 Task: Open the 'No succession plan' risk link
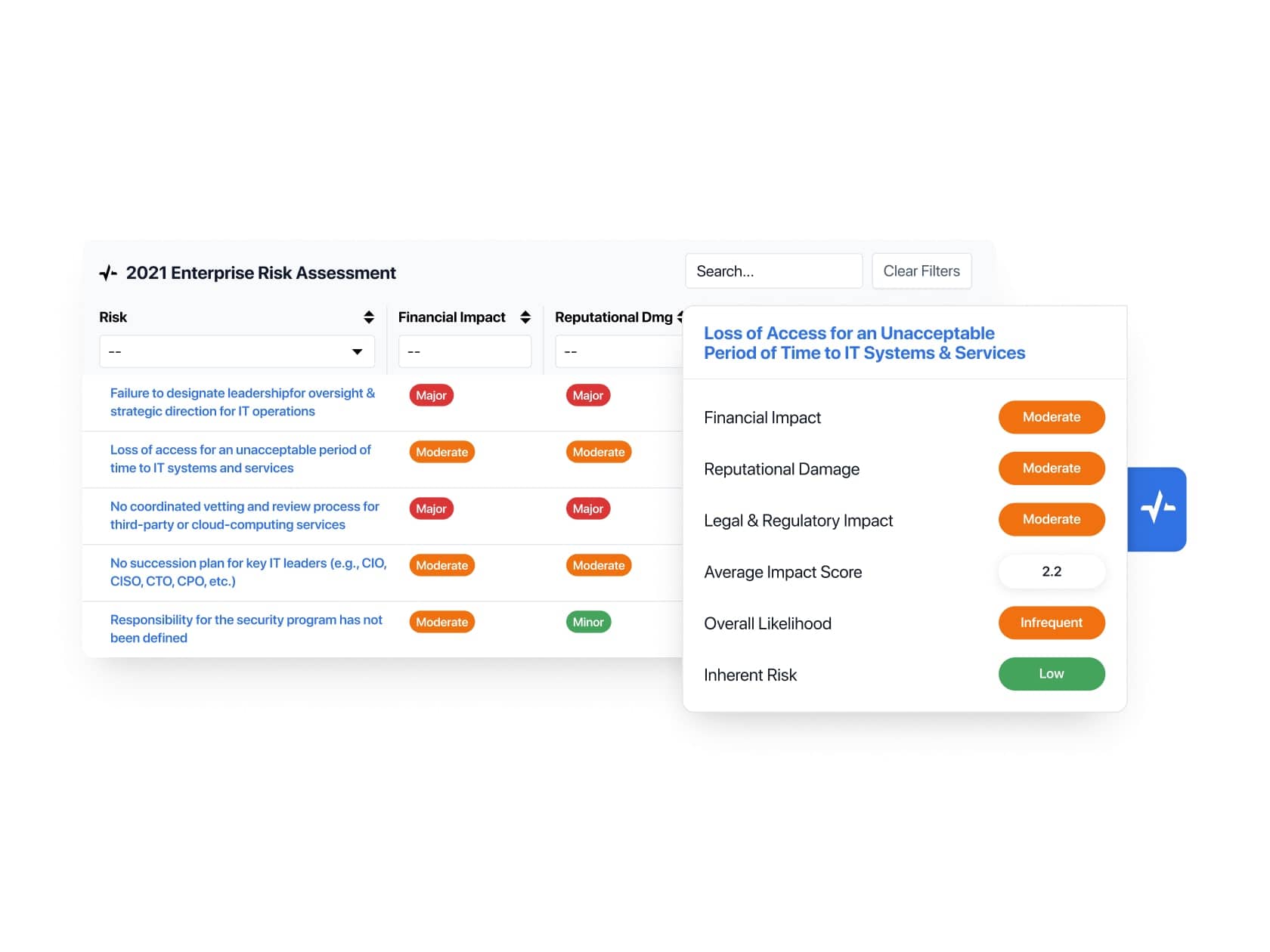248,572
